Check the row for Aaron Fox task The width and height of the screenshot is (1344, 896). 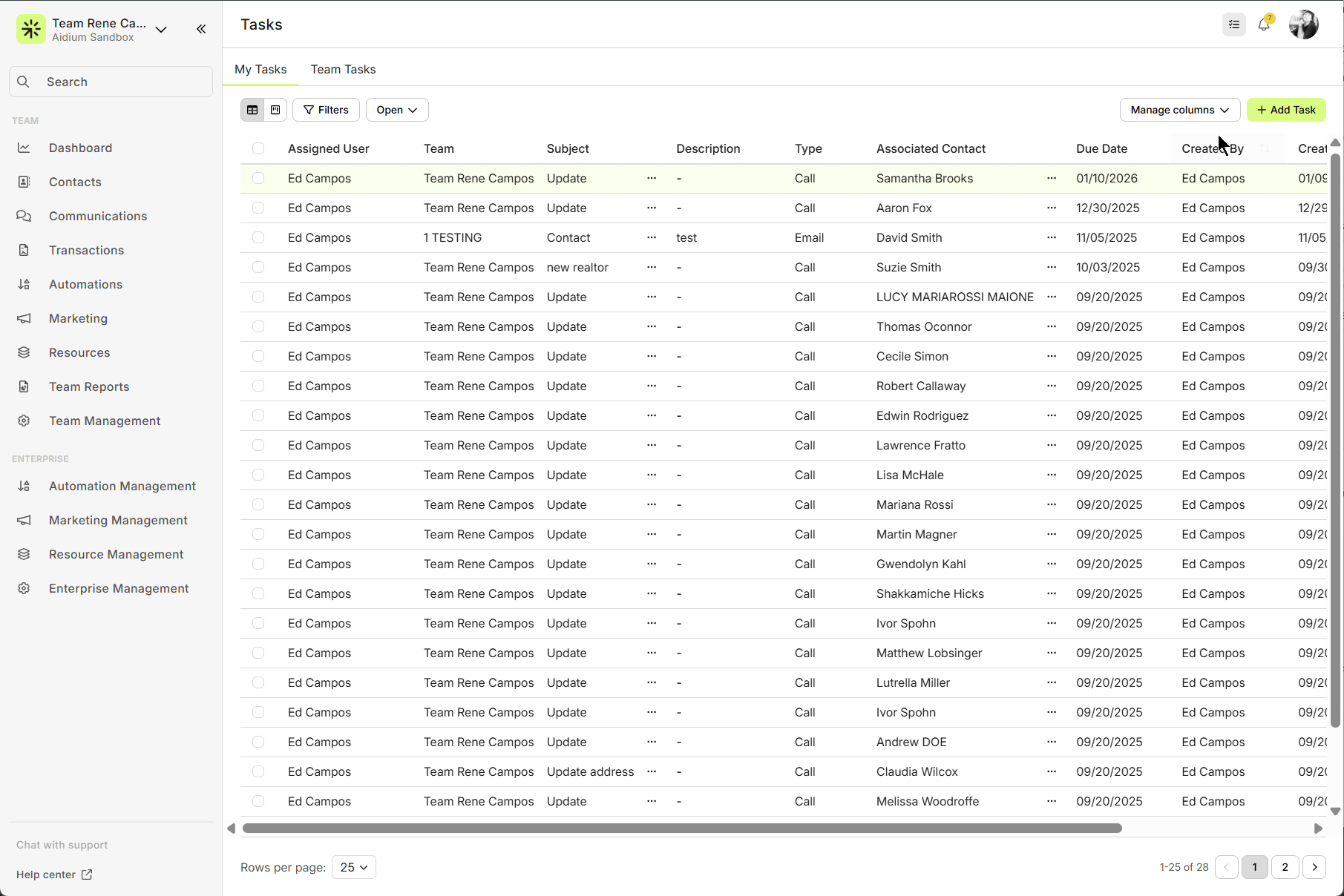coord(258,208)
